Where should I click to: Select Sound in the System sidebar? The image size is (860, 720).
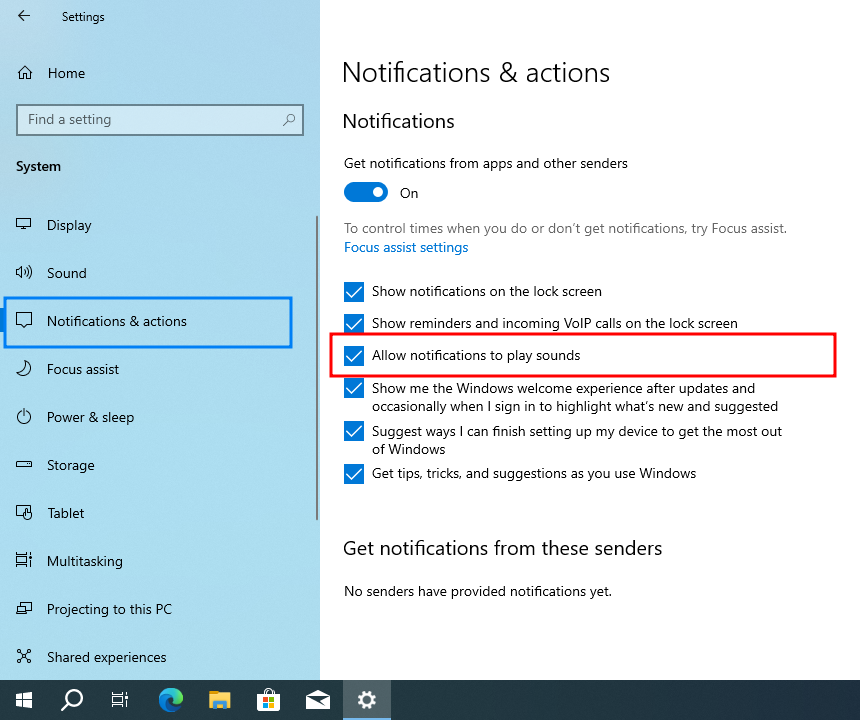[x=66, y=273]
